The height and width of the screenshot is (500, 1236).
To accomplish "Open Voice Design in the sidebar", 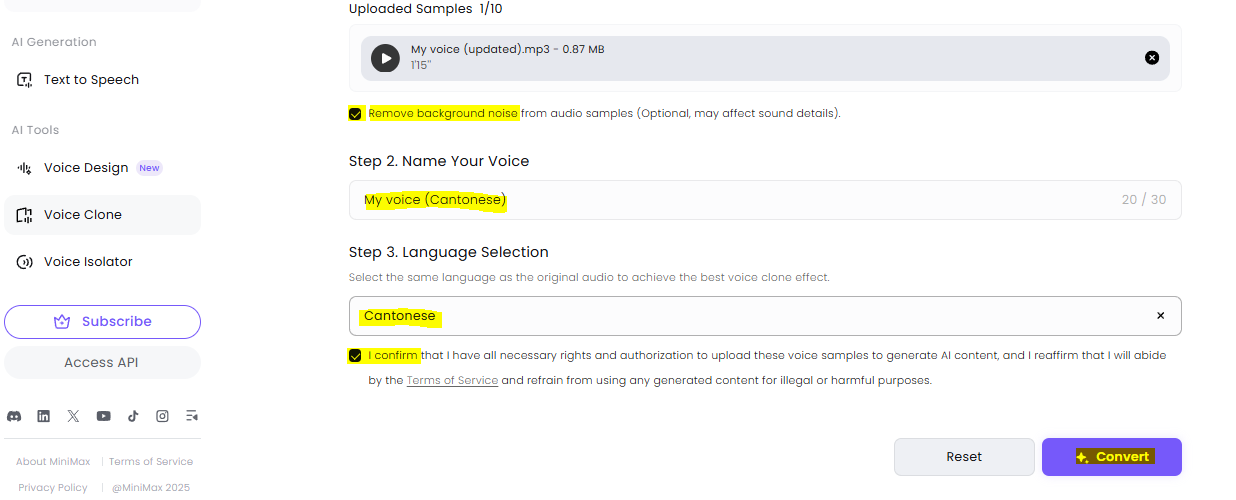I will pyautogui.click(x=102, y=168).
